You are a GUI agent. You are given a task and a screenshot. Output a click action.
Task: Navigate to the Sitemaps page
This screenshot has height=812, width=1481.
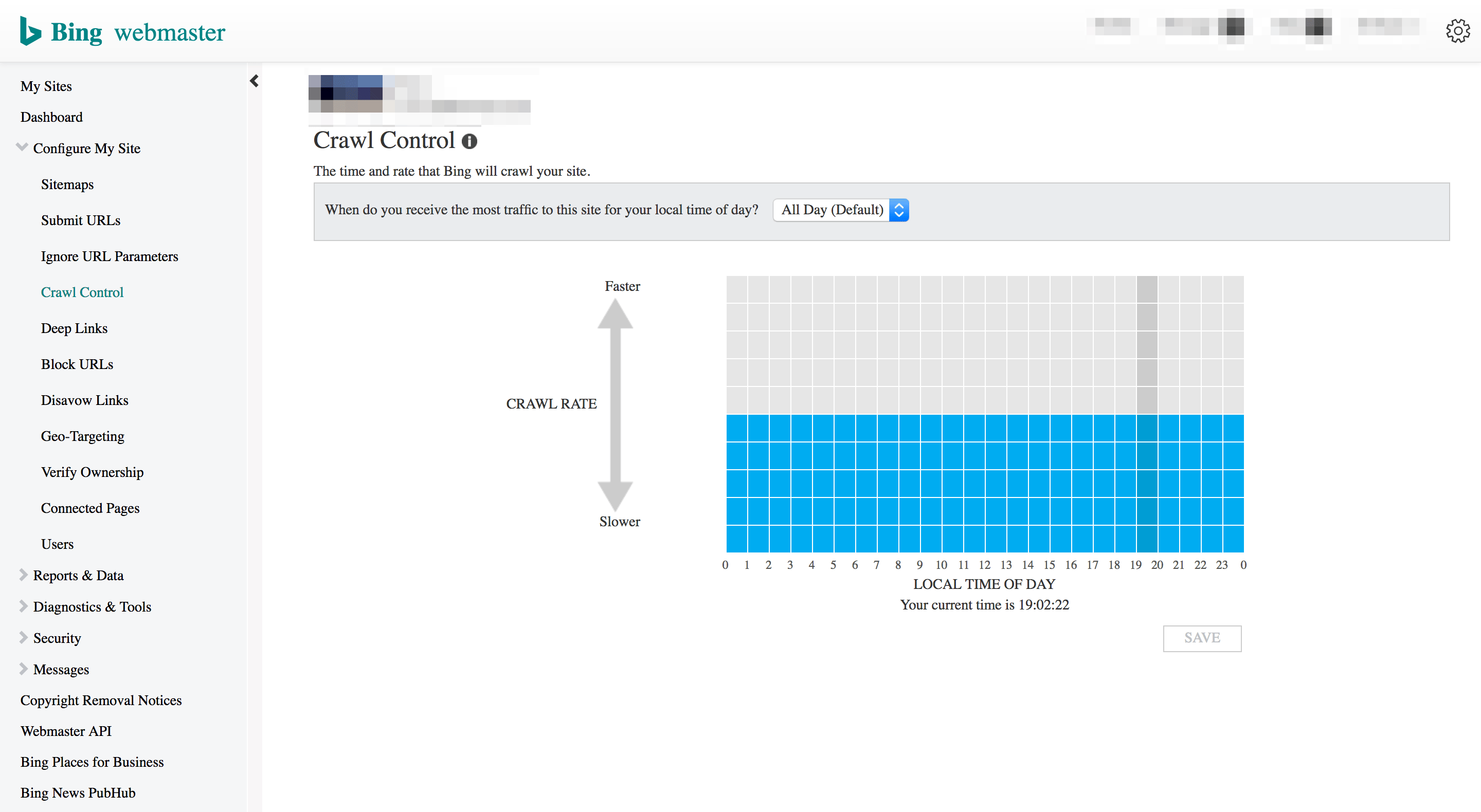point(67,184)
